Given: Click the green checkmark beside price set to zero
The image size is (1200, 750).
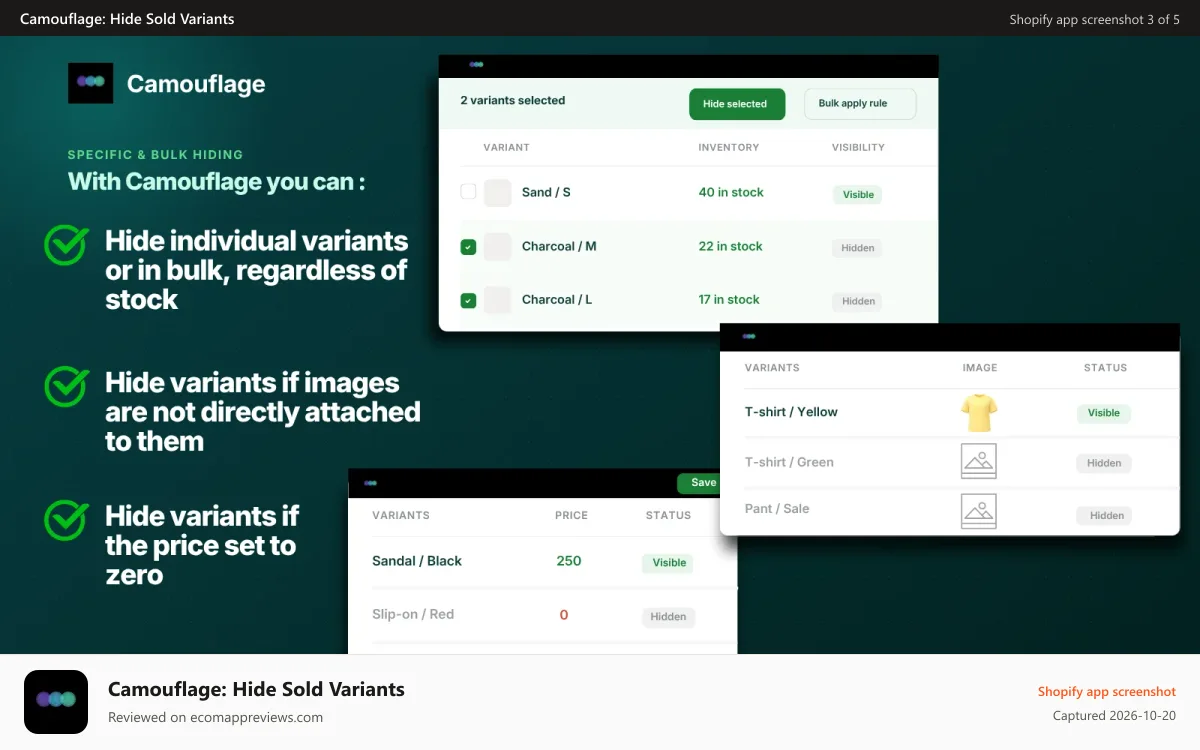Looking at the screenshot, I should point(67,518).
